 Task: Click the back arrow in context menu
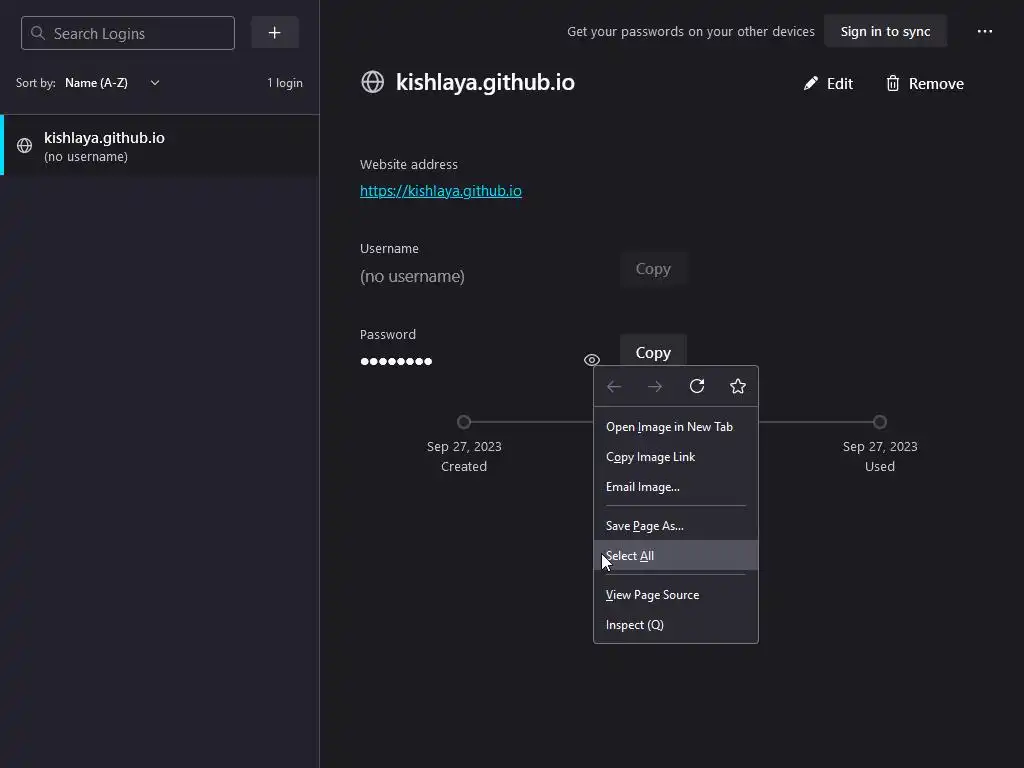click(614, 386)
